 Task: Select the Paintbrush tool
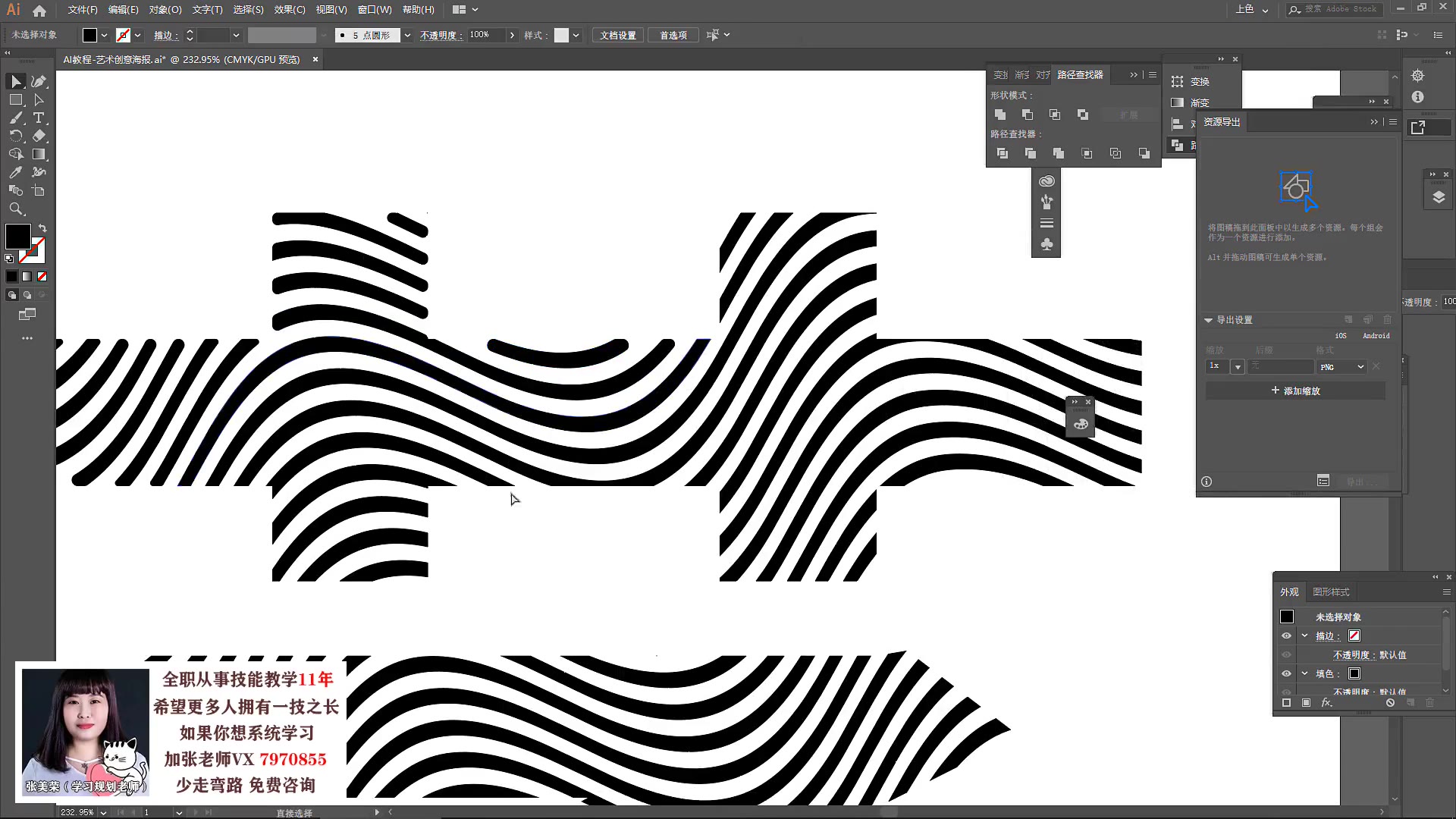point(16,118)
